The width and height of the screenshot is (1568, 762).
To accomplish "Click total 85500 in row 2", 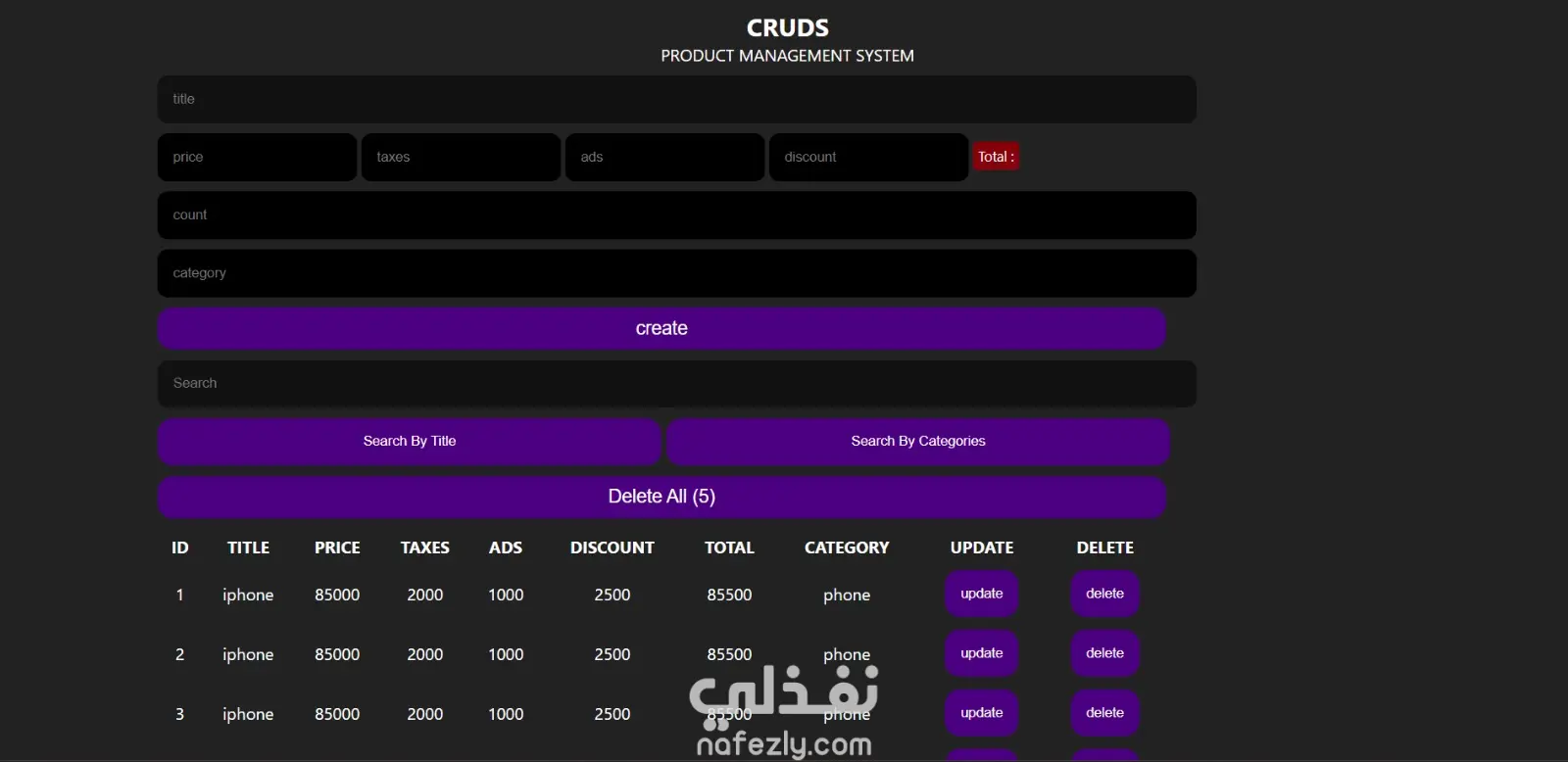I will 729,654.
